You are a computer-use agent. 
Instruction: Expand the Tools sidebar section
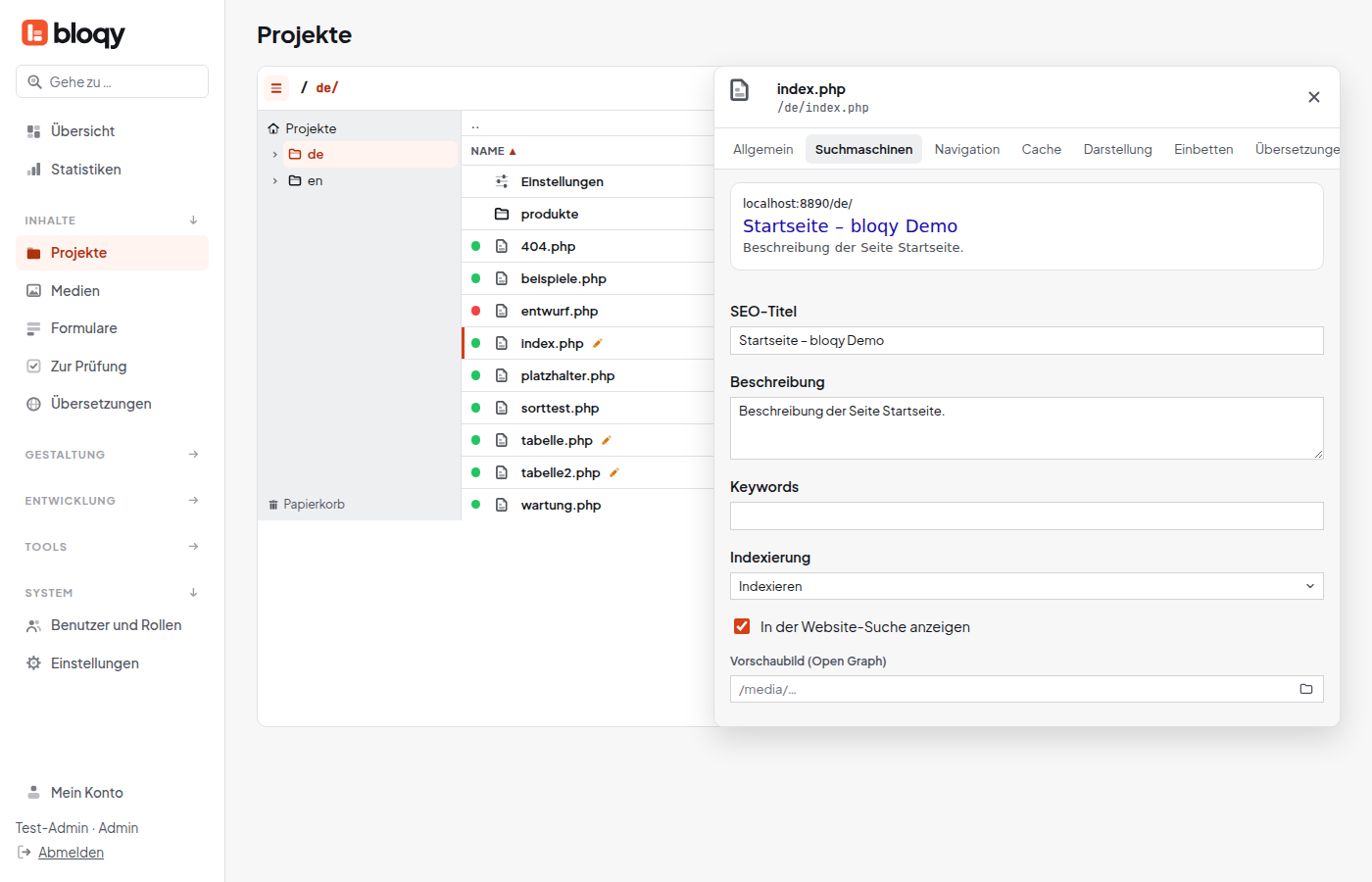click(112, 547)
